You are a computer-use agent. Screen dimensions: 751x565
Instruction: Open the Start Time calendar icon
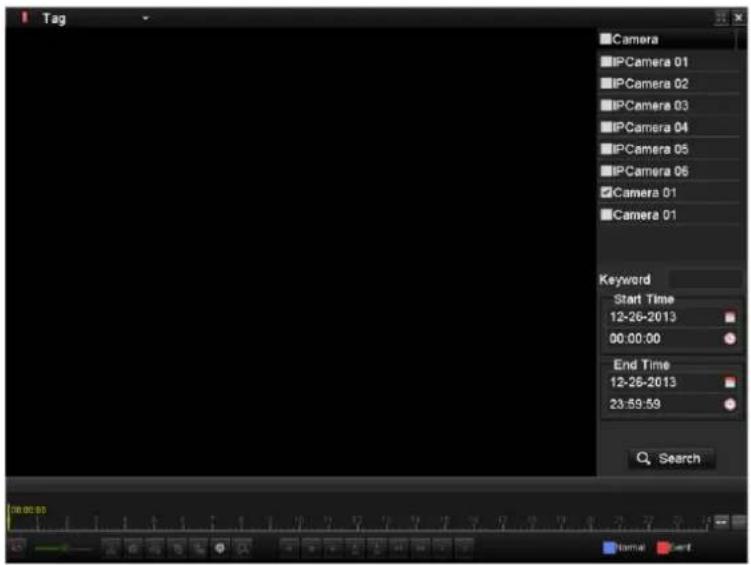(x=729, y=317)
